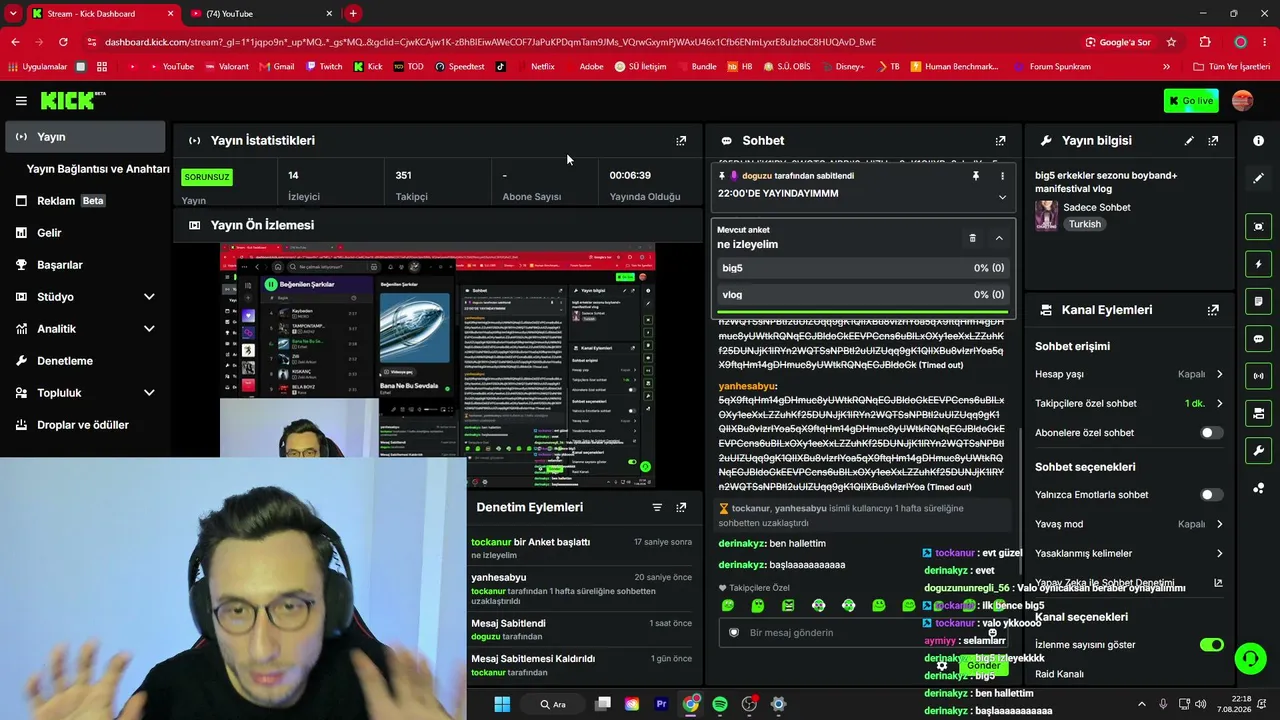Screen dimensions: 1280x720
Task: Switch to the YouTube browser tab
Action: (x=262, y=14)
